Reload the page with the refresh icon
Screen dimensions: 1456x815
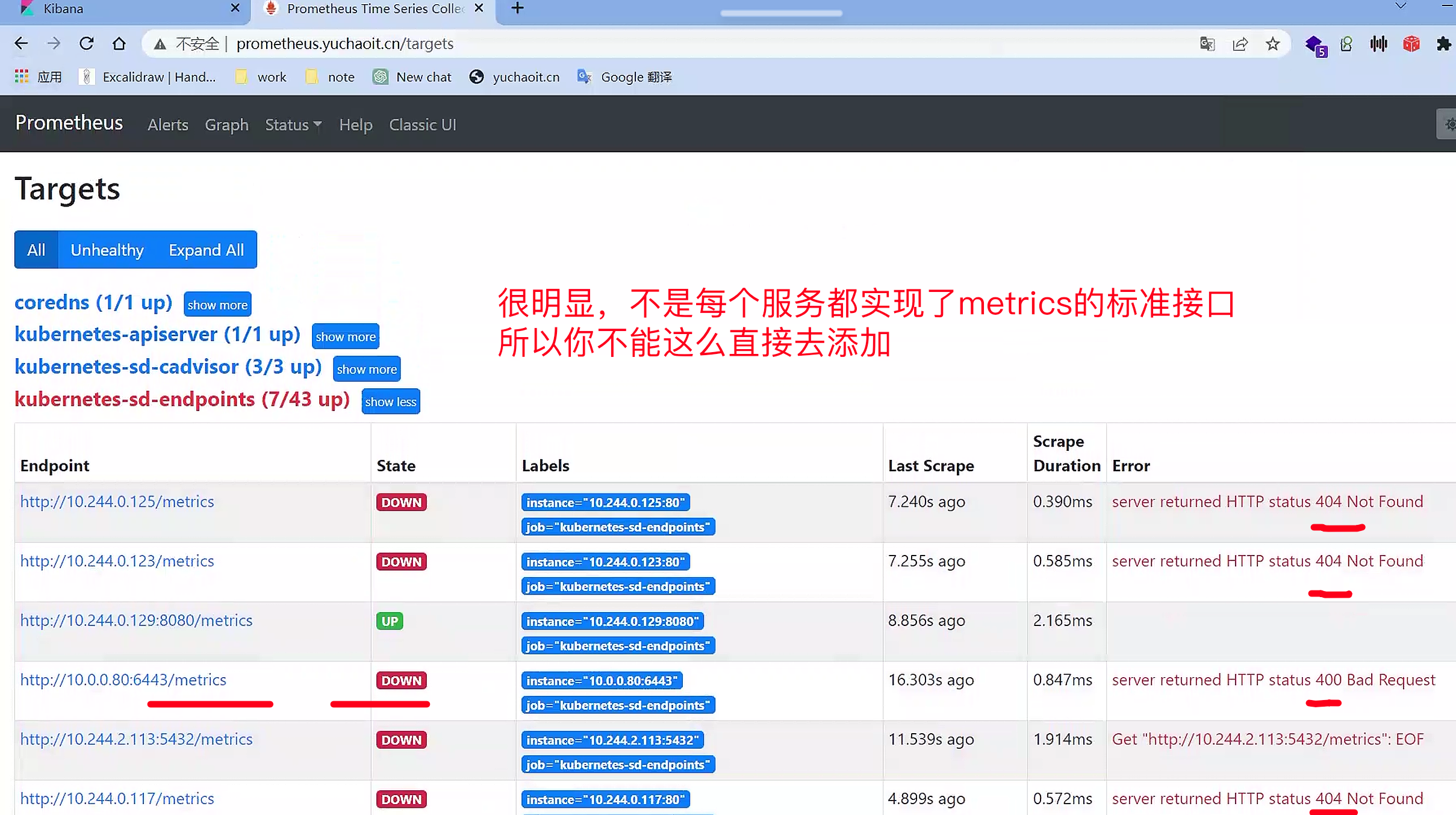pyautogui.click(x=87, y=43)
